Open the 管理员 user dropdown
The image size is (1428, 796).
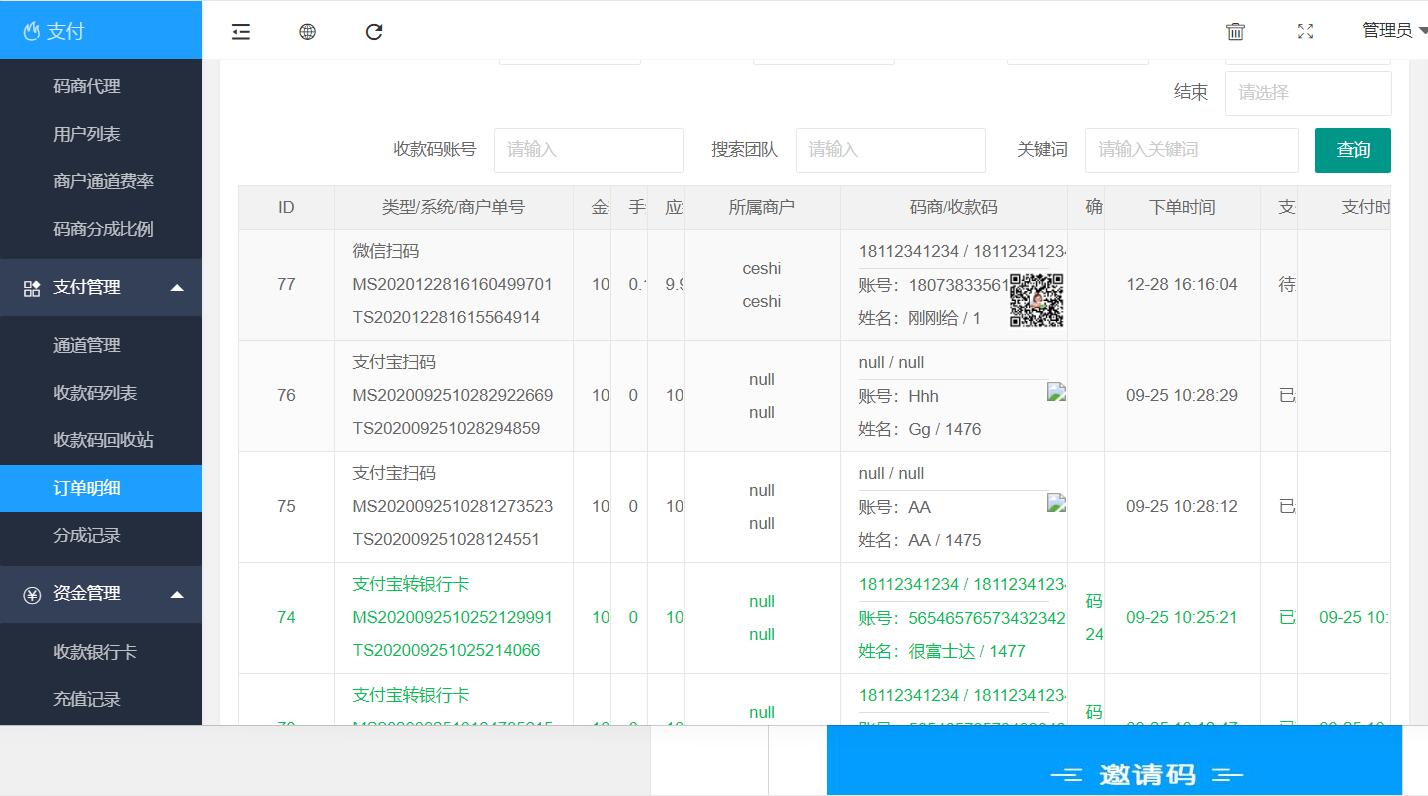(x=1393, y=31)
